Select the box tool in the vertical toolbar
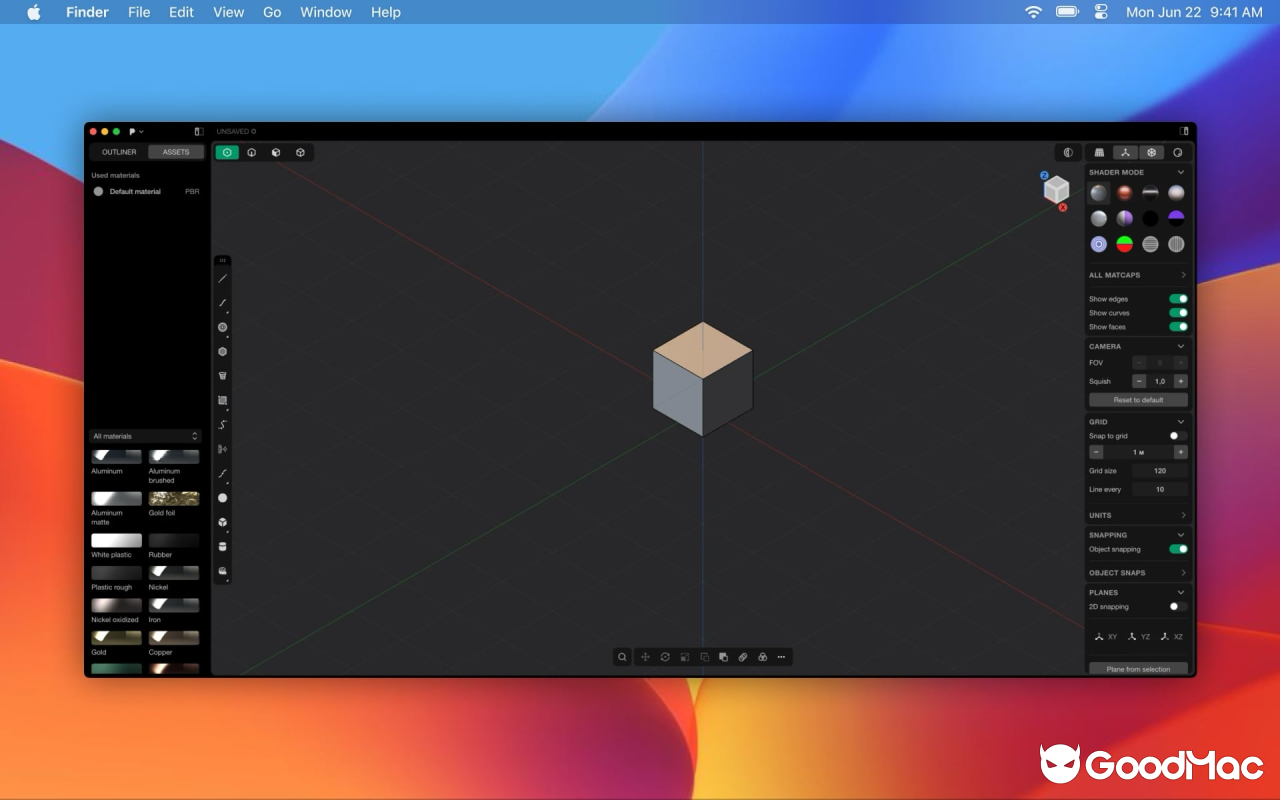Screen dimensions: 1280x800 222,522
